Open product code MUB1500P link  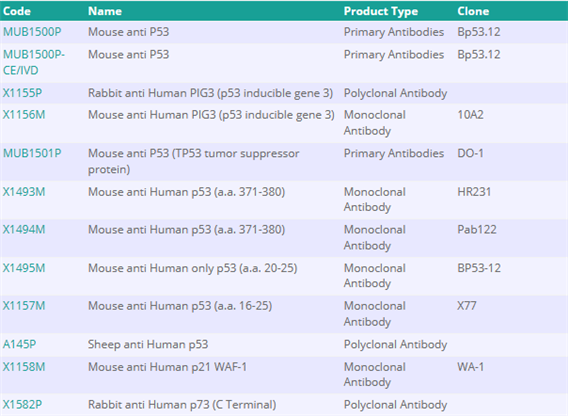(32, 32)
